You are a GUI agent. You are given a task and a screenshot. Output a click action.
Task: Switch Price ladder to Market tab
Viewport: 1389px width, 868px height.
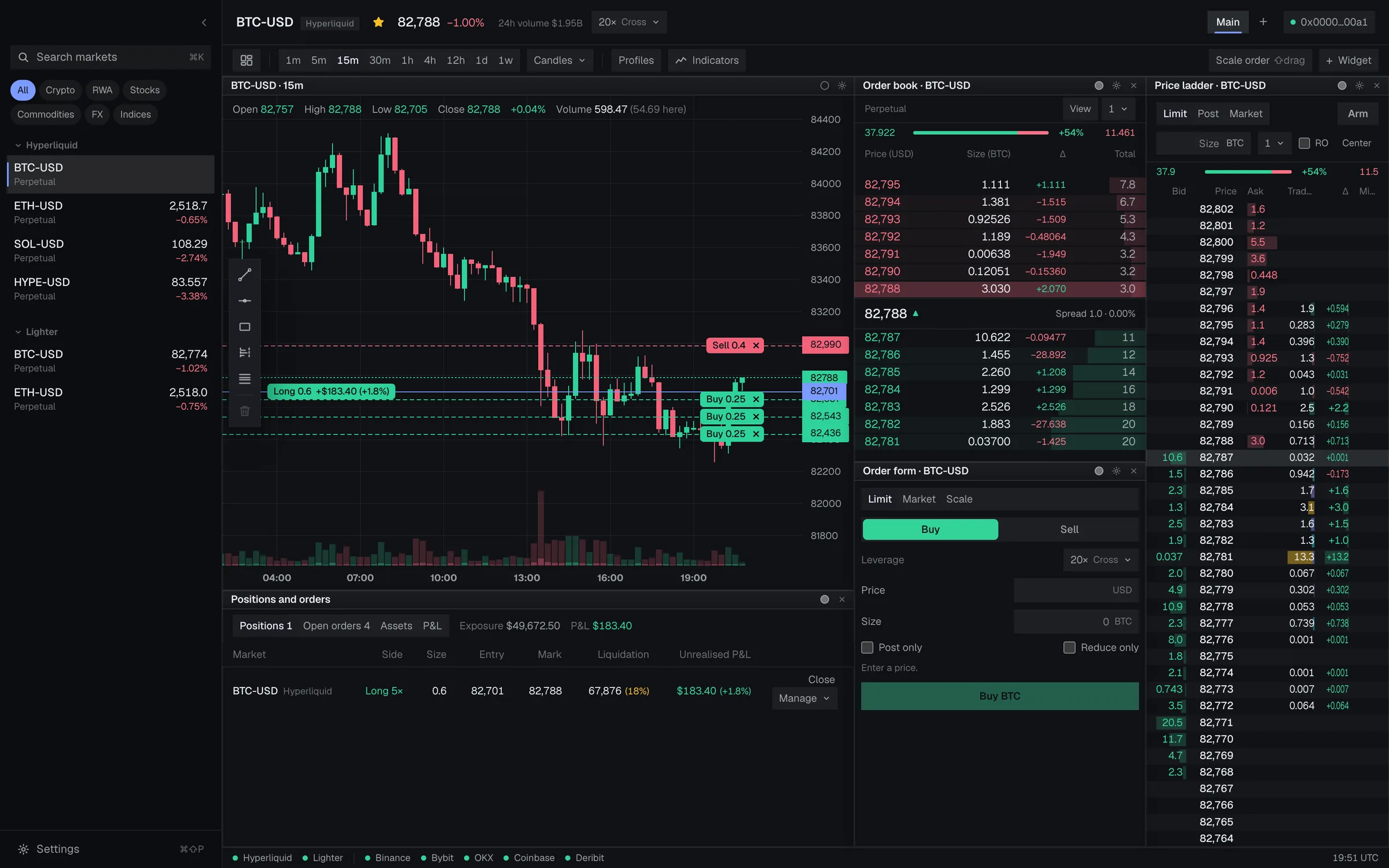[1246, 113]
